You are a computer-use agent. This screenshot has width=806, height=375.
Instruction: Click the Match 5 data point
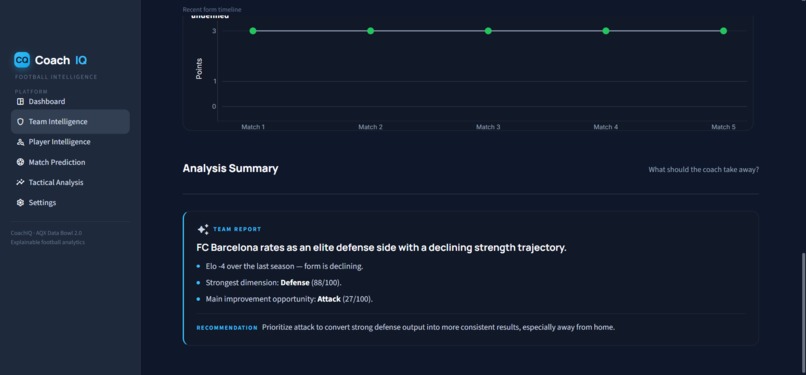(x=723, y=31)
